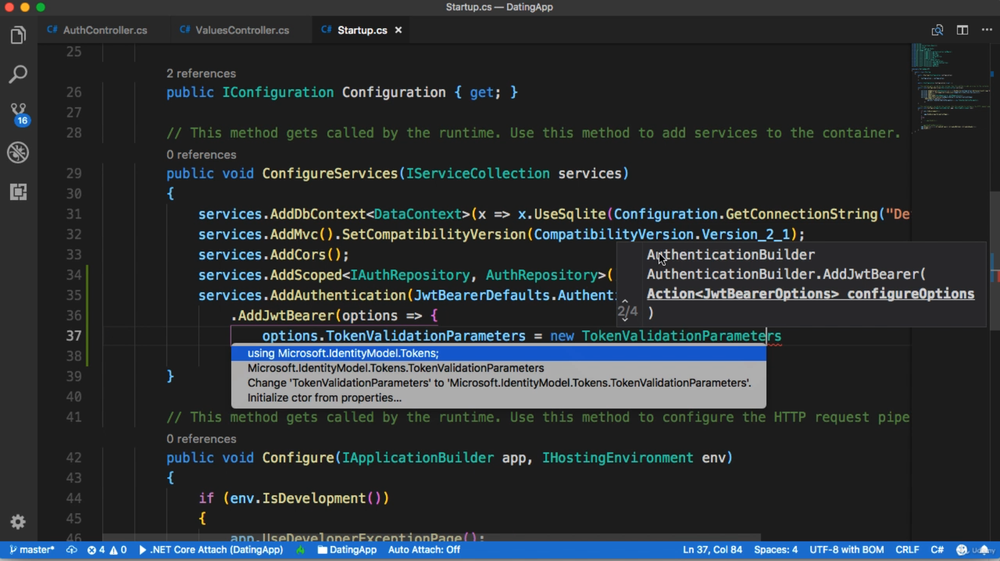Click the Ln 37, Col 84 cursor position

(712, 550)
